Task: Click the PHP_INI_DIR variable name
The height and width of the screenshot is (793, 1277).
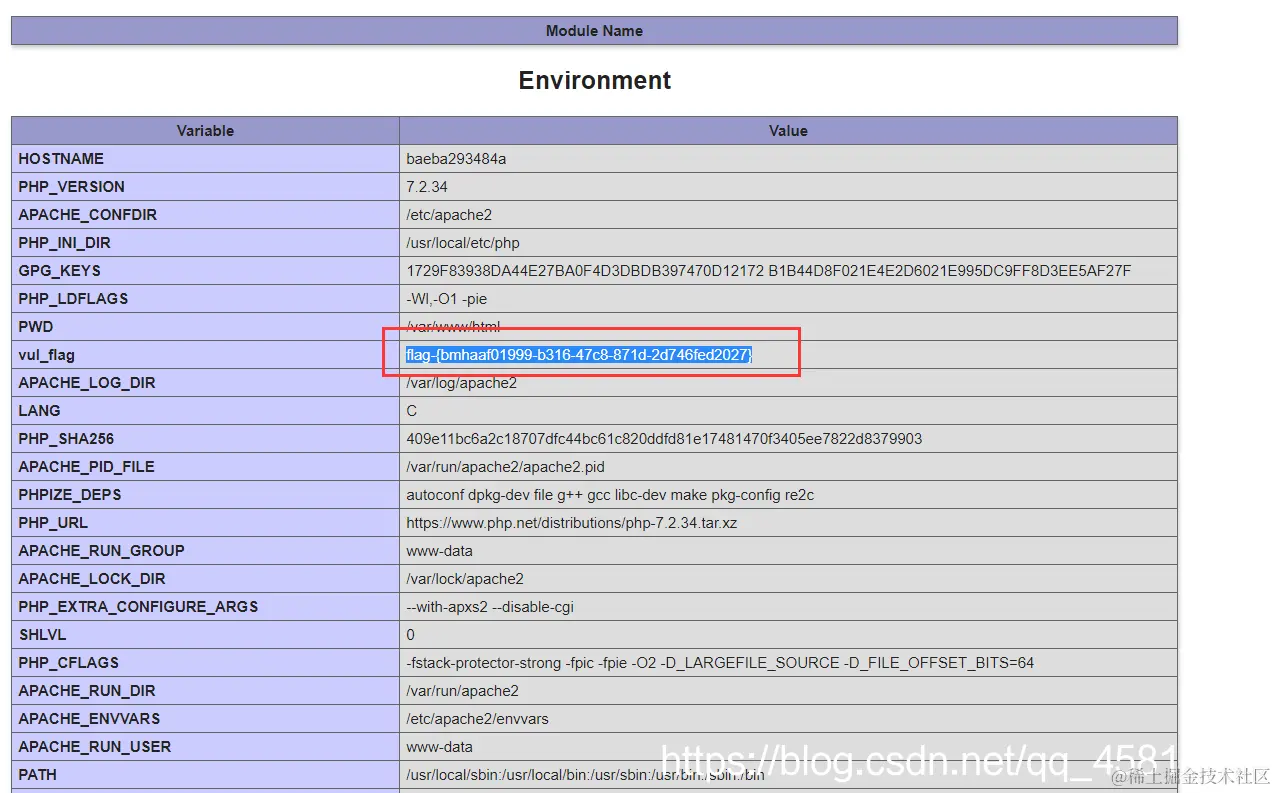Action: pos(64,243)
